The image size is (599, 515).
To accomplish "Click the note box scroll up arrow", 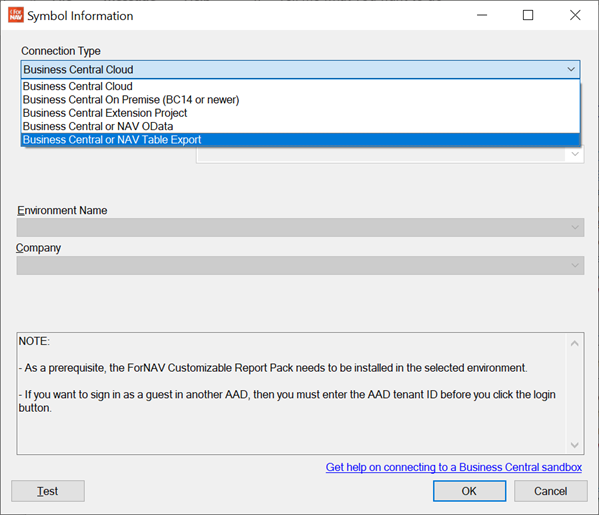I will pyautogui.click(x=574, y=343).
